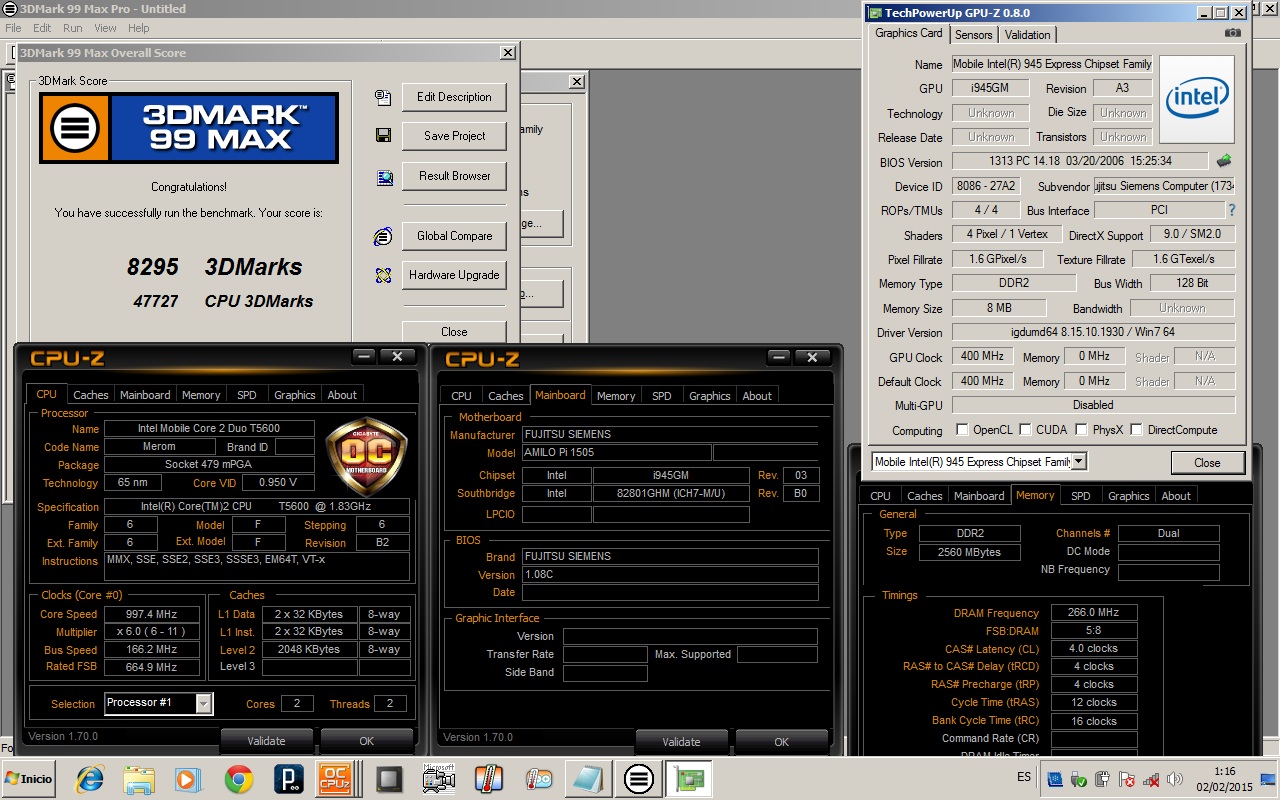Click the notepad taskbar icon
The height and width of the screenshot is (800, 1280).
point(588,778)
